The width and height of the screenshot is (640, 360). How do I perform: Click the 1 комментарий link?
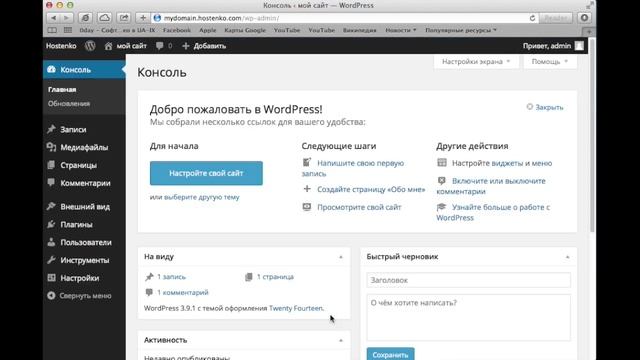183,293
